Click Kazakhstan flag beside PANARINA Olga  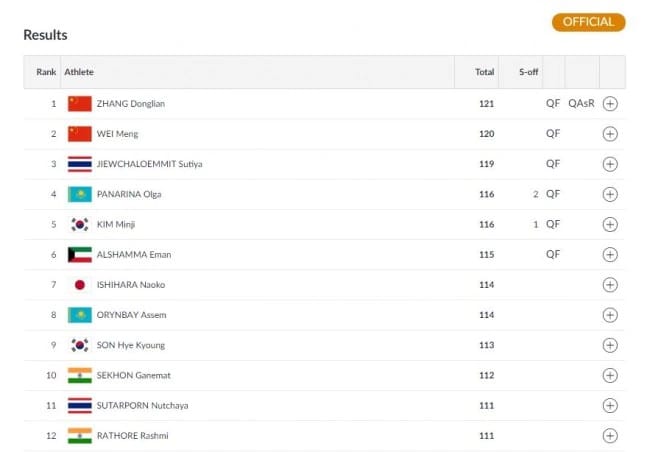pos(80,194)
